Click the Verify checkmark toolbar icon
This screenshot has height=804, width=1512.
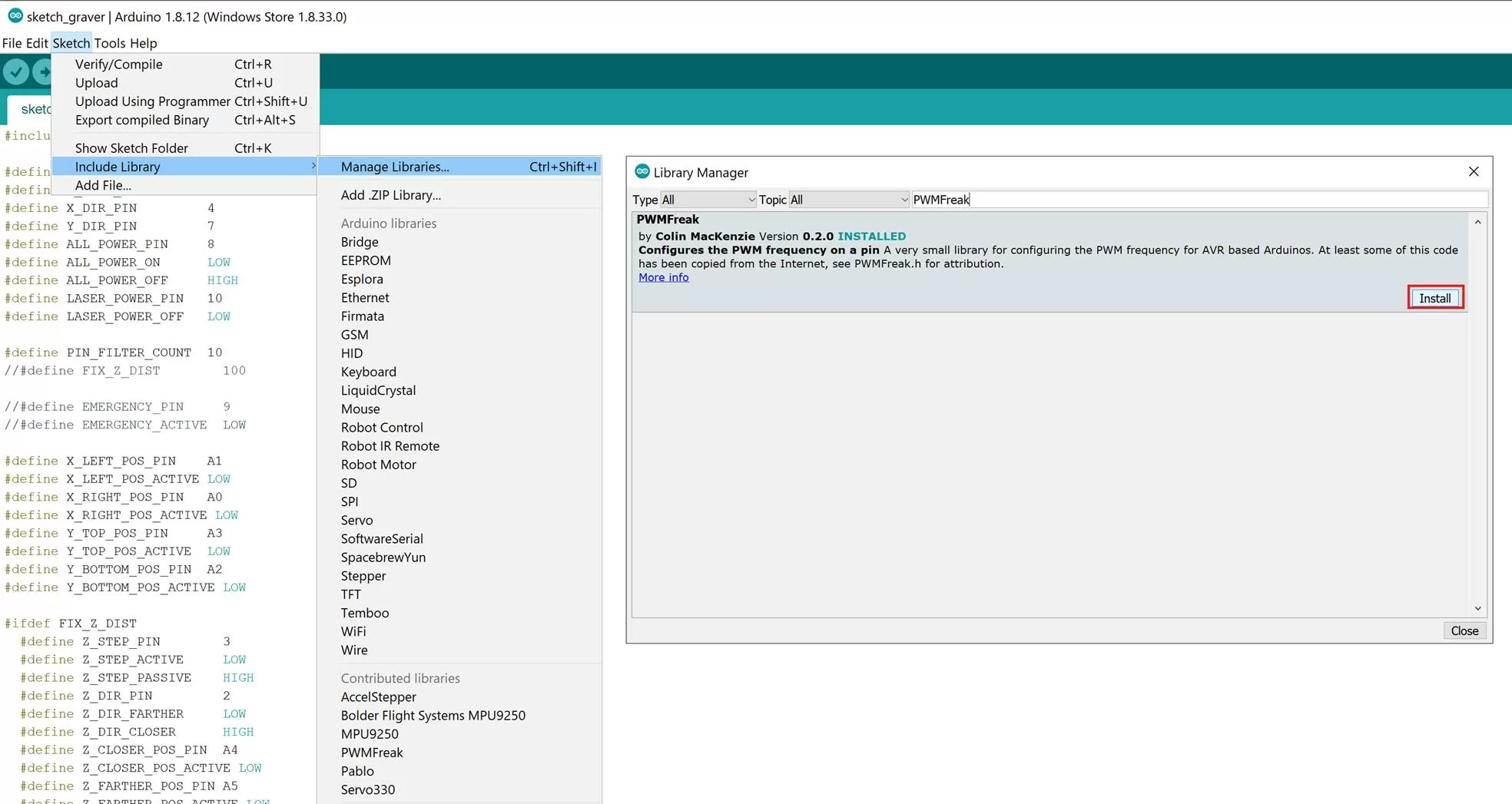point(16,72)
